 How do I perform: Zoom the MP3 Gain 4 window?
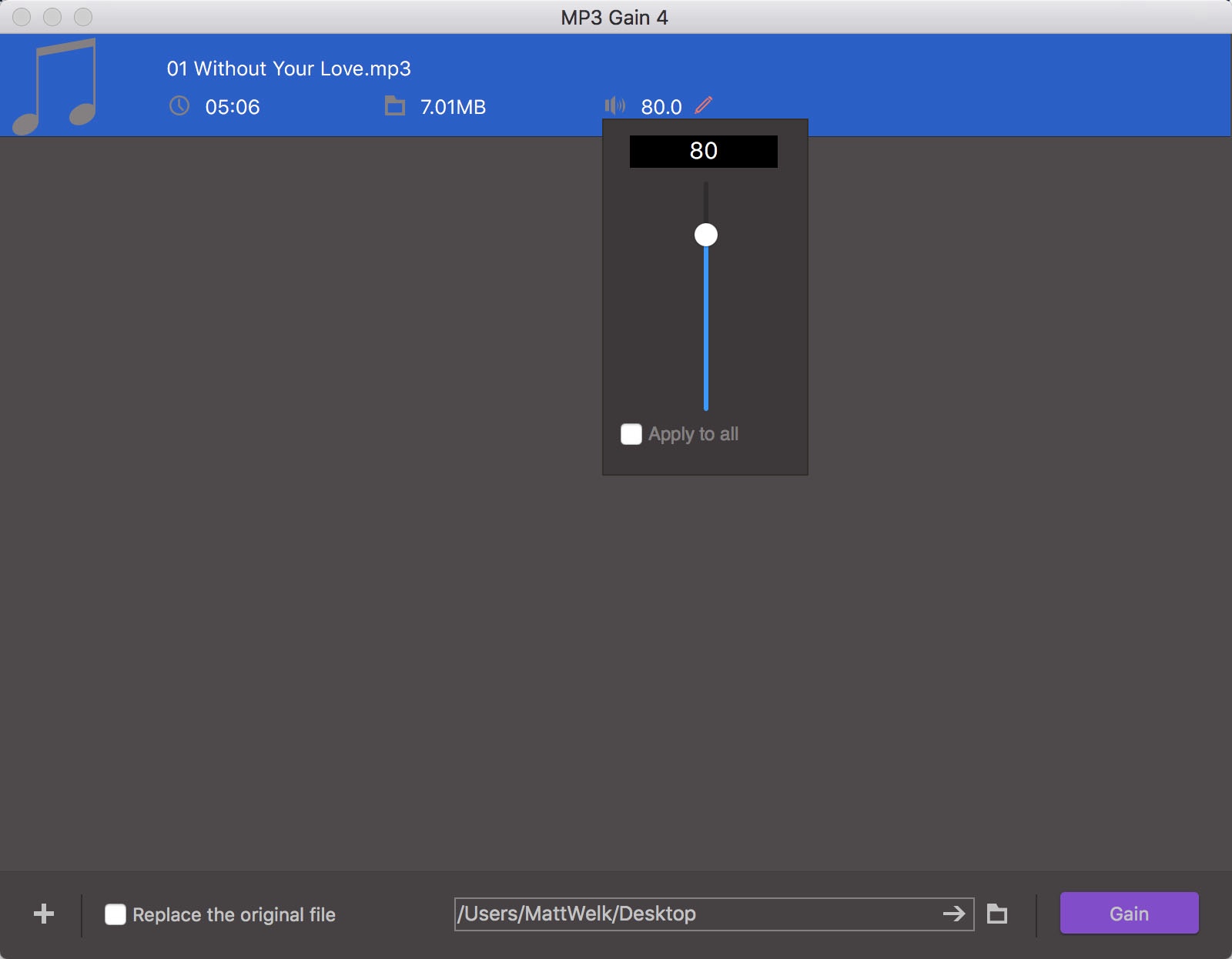[83, 17]
